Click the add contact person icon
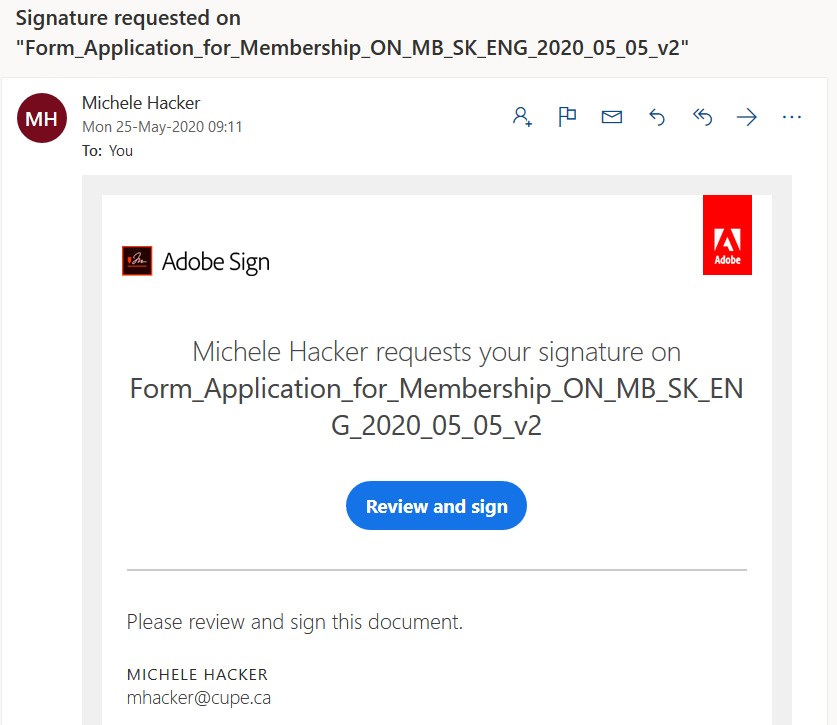Image resolution: width=837 pixels, height=725 pixels. pyautogui.click(x=522, y=116)
